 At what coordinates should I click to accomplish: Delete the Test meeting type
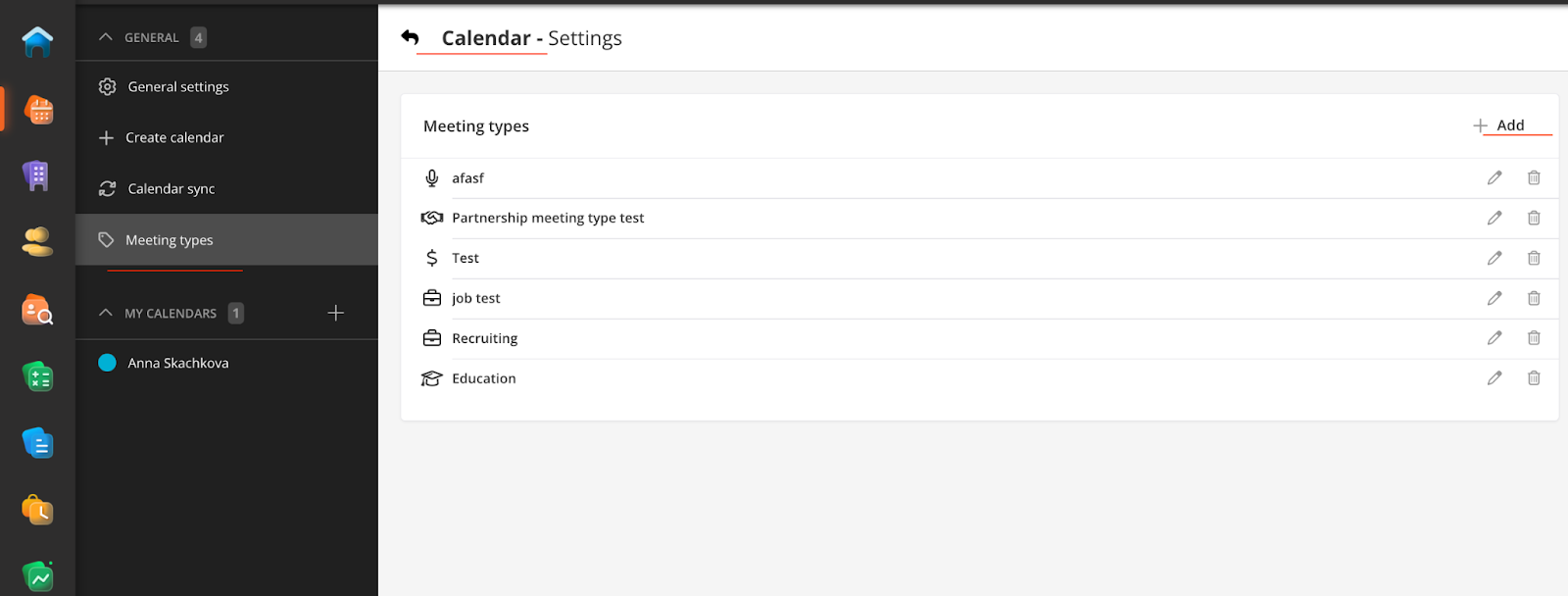pos(1534,258)
